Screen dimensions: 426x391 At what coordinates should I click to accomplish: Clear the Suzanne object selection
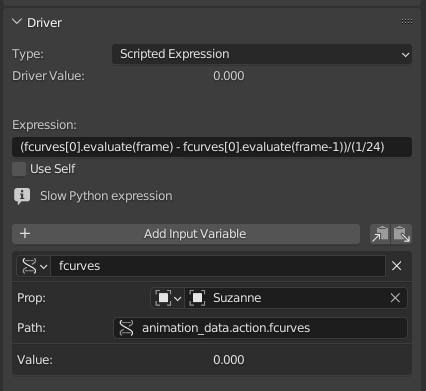point(395,298)
